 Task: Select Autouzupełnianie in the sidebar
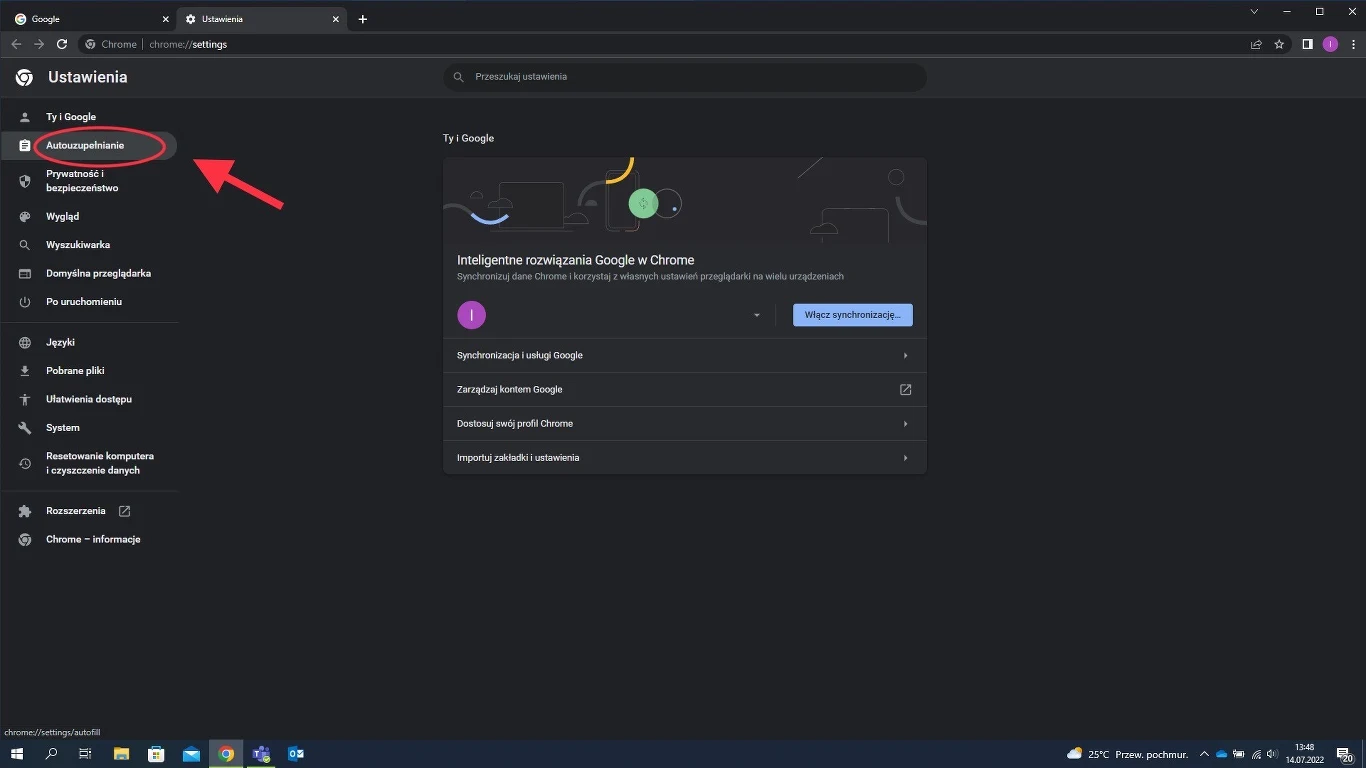[x=85, y=146]
